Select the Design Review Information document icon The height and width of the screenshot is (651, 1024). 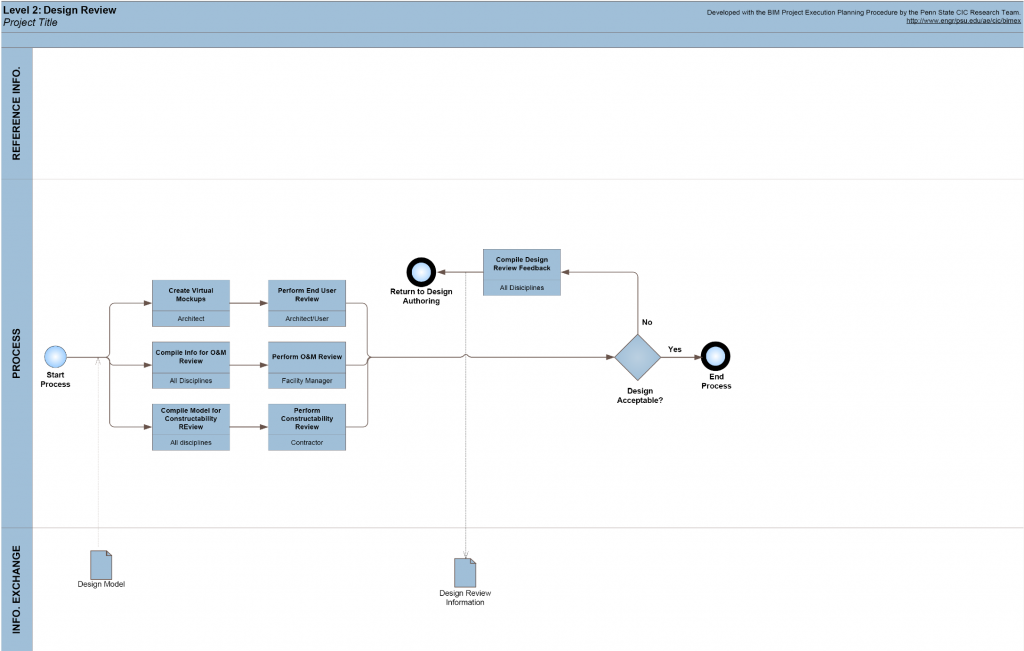(465, 573)
